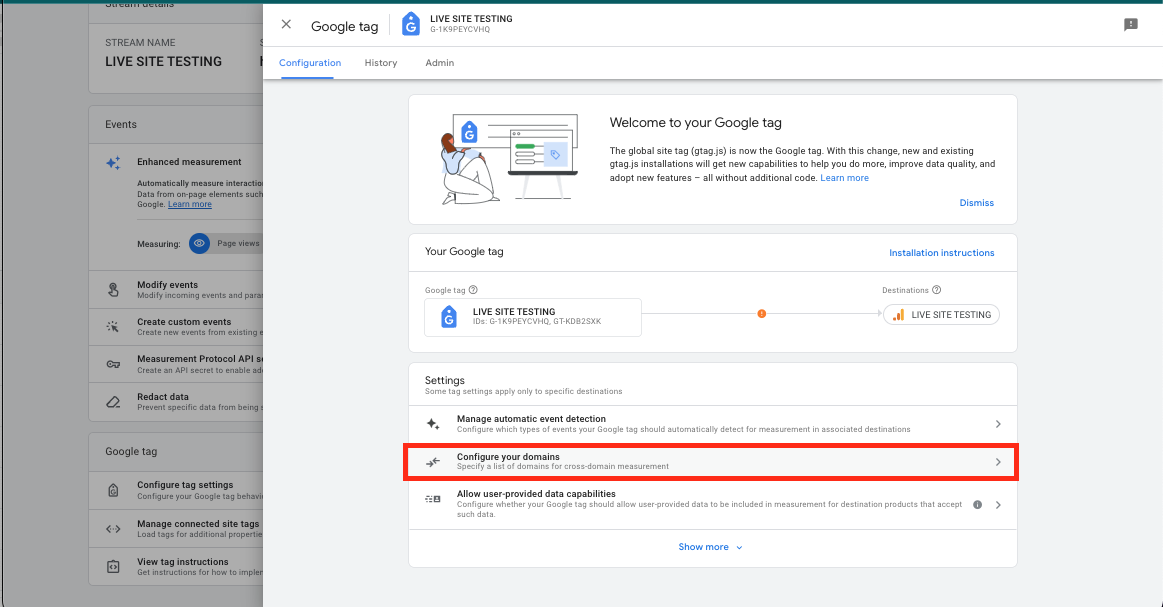Viewport: 1163px width, 607px height.
Task: Open Configure tag settings row
Action: (176, 490)
